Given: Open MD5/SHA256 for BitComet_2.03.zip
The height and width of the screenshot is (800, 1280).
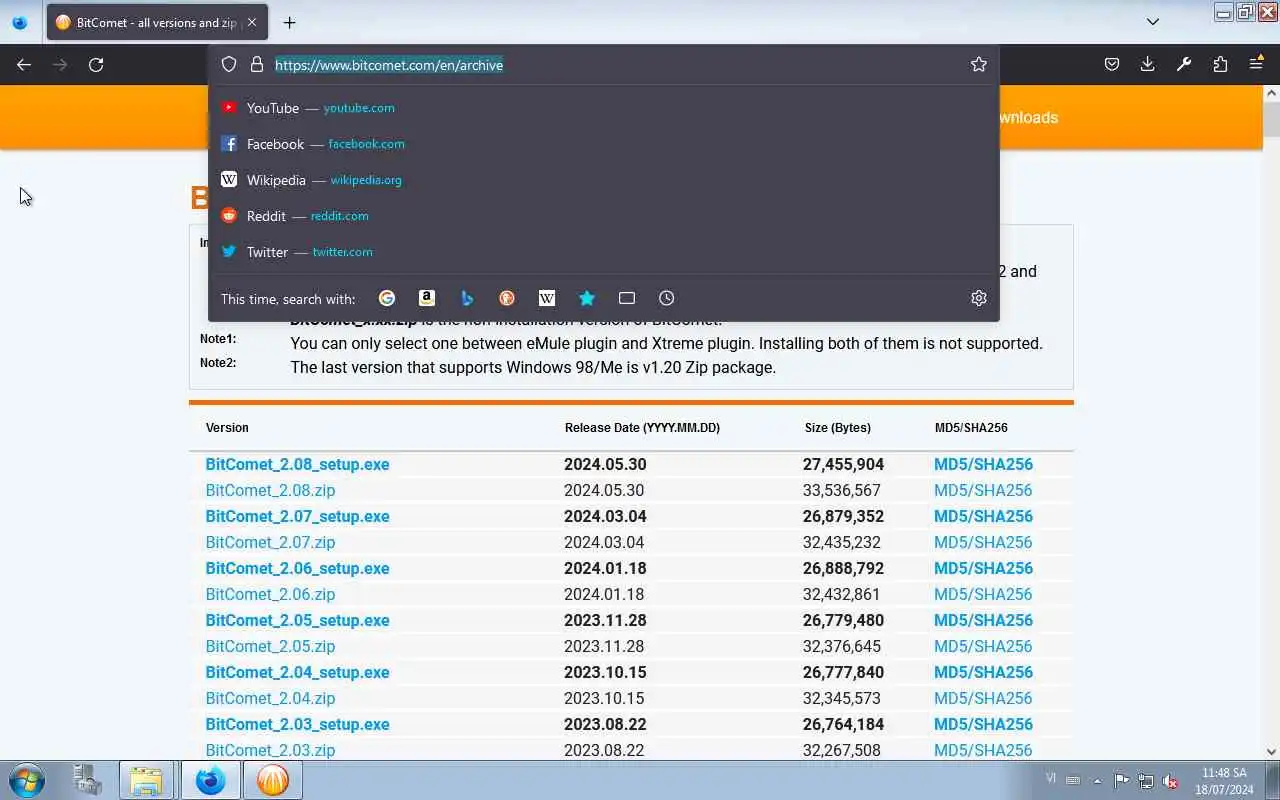Looking at the screenshot, I should (x=983, y=750).
